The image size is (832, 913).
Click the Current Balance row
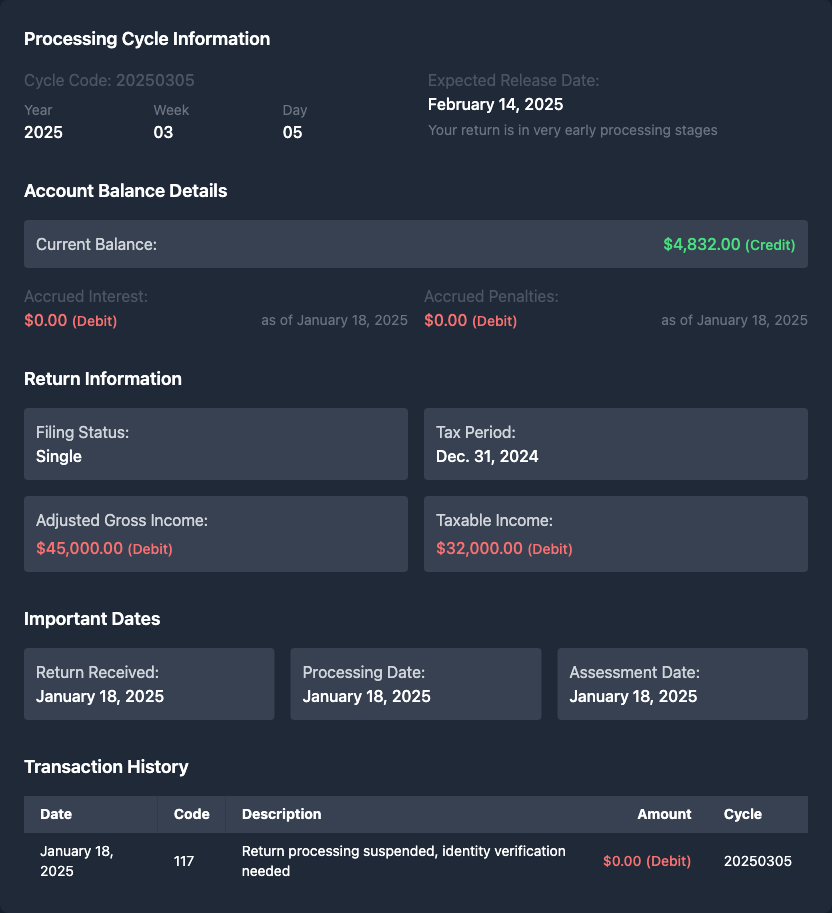(415, 244)
